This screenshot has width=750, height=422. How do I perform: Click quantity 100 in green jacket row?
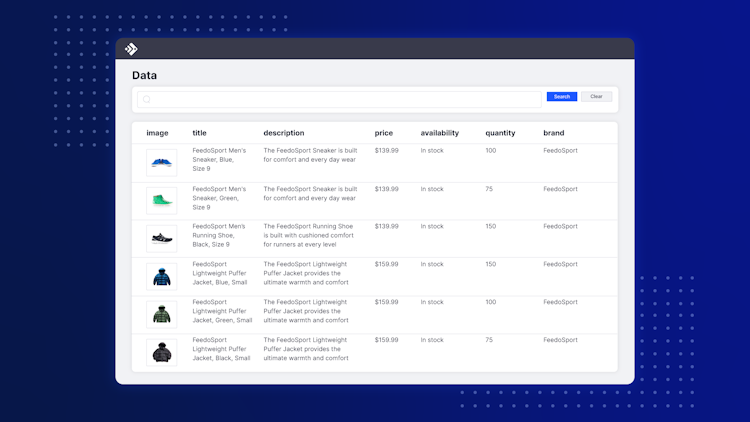point(491,302)
